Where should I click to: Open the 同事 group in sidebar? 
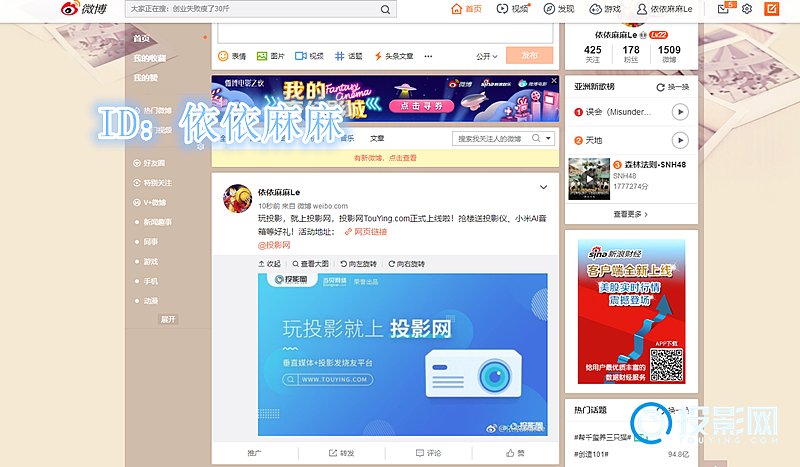(x=151, y=242)
